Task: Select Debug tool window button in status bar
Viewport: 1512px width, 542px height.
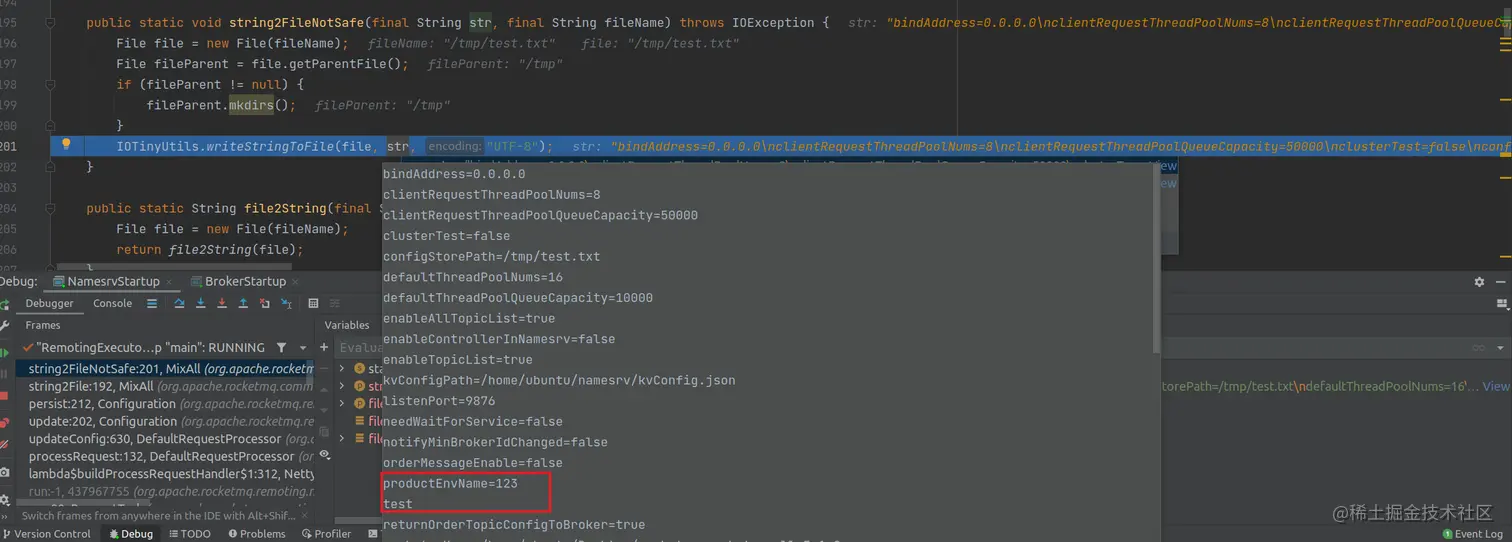Action: tap(130, 534)
